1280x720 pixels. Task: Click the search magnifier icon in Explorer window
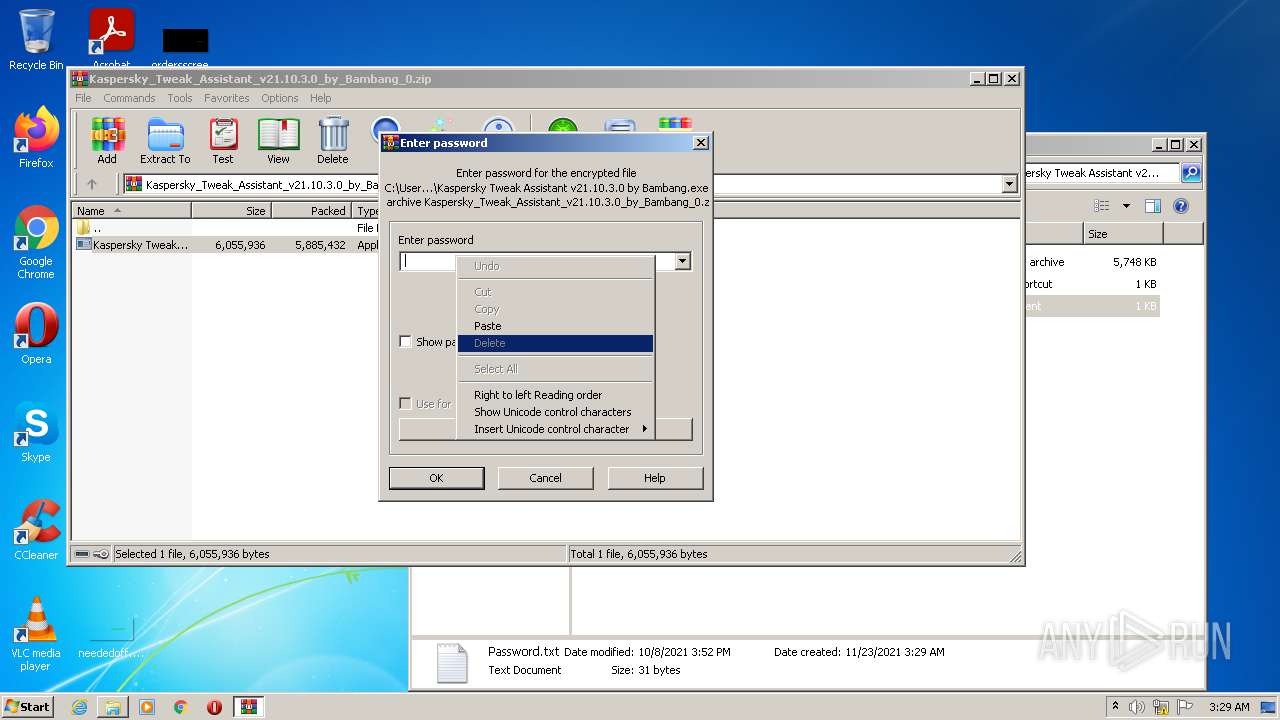tap(1191, 173)
